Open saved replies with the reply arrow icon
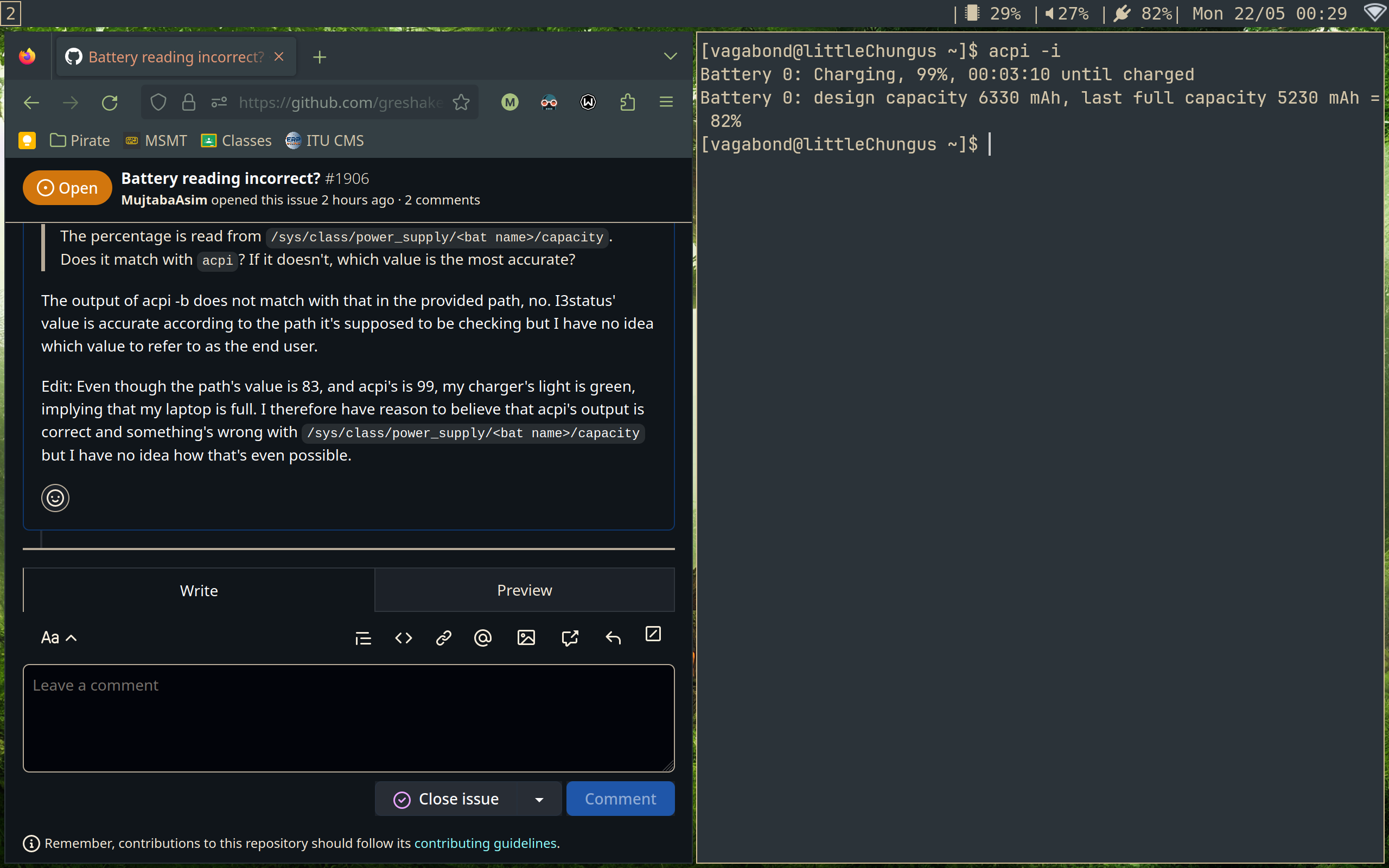Viewport: 1389px width, 868px height. [x=613, y=638]
